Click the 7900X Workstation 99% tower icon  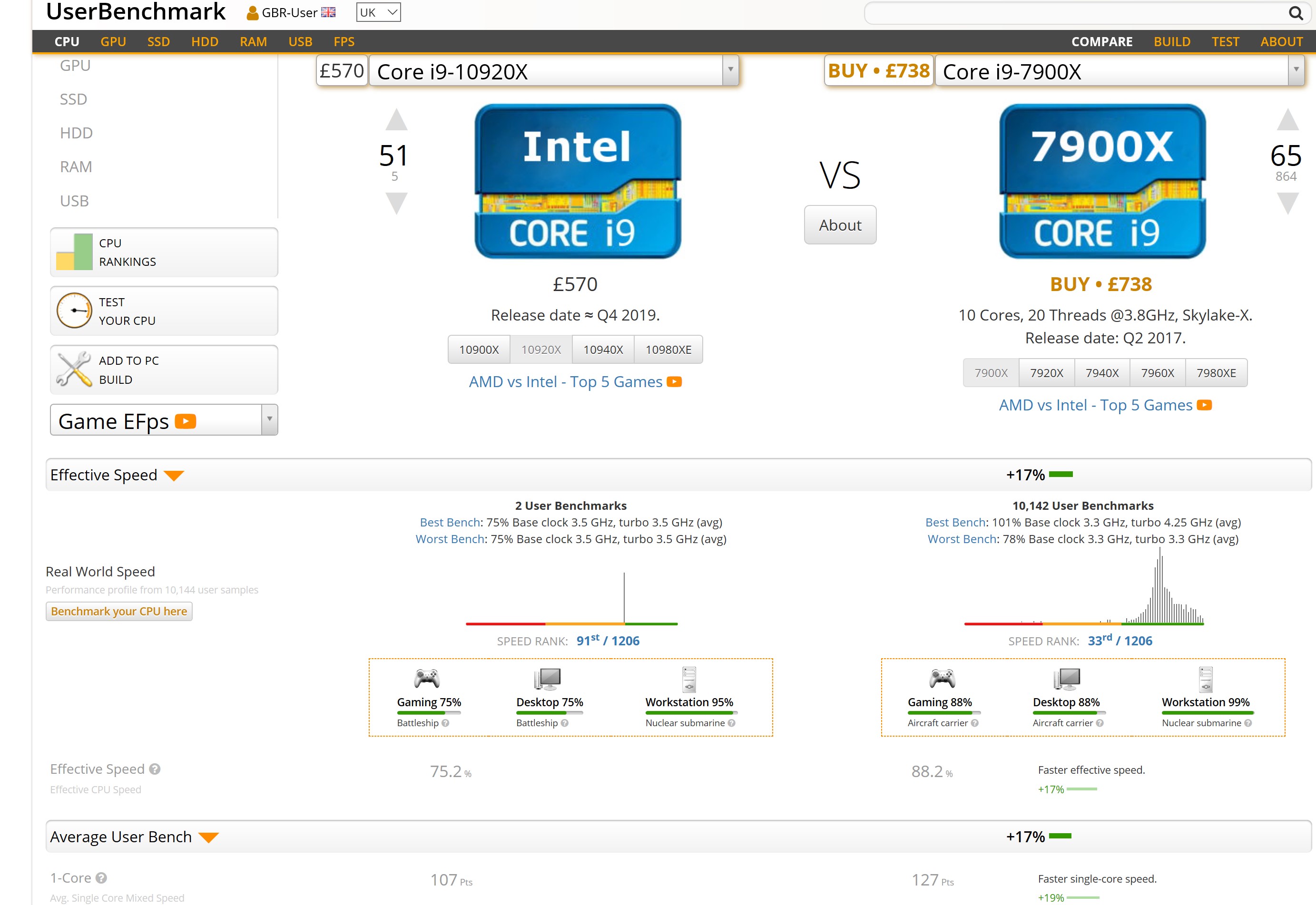pyautogui.click(x=1206, y=679)
